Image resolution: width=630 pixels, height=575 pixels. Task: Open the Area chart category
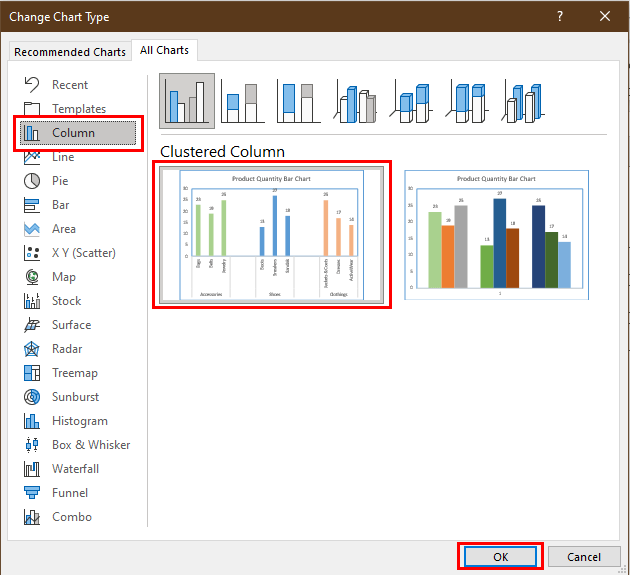point(78,229)
